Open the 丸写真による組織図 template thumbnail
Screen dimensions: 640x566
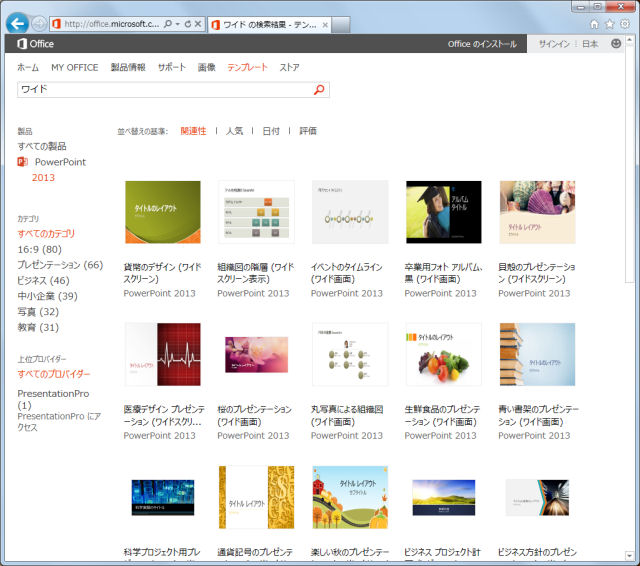[x=350, y=354]
